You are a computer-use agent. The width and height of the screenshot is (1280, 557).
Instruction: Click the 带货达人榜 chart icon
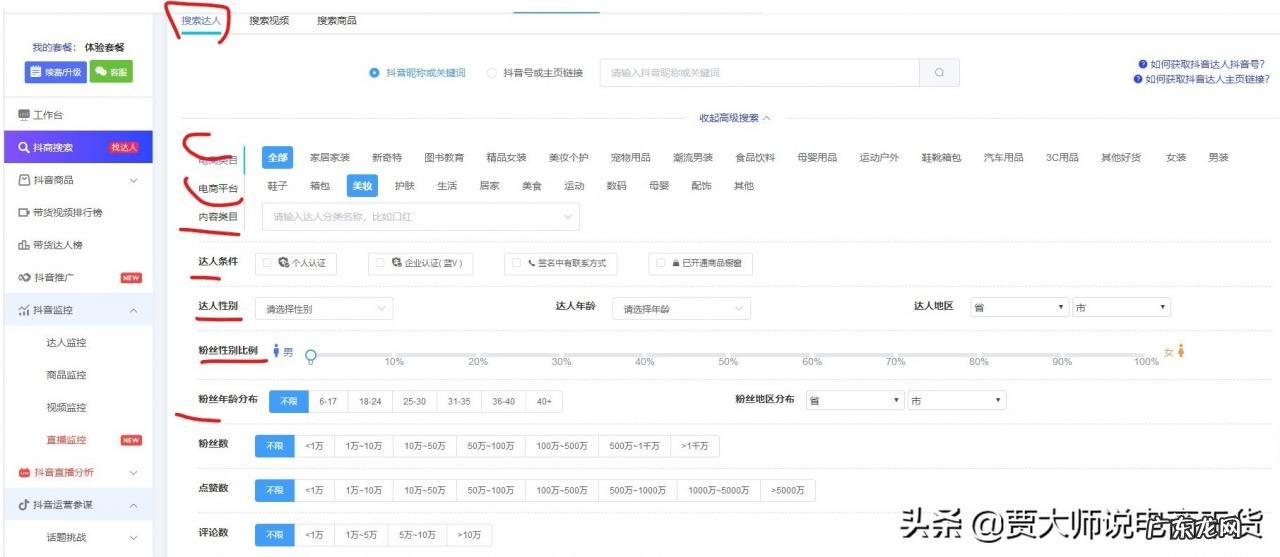(24, 245)
